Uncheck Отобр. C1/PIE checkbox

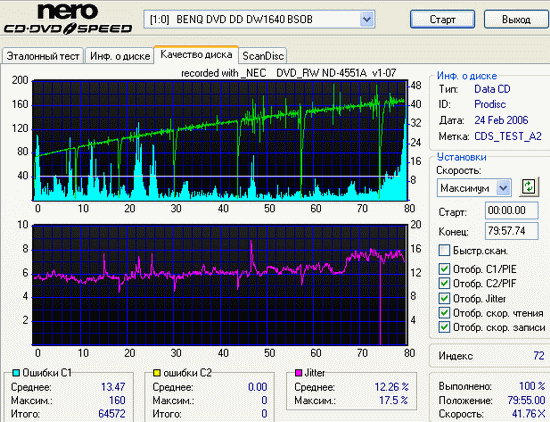[444, 269]
